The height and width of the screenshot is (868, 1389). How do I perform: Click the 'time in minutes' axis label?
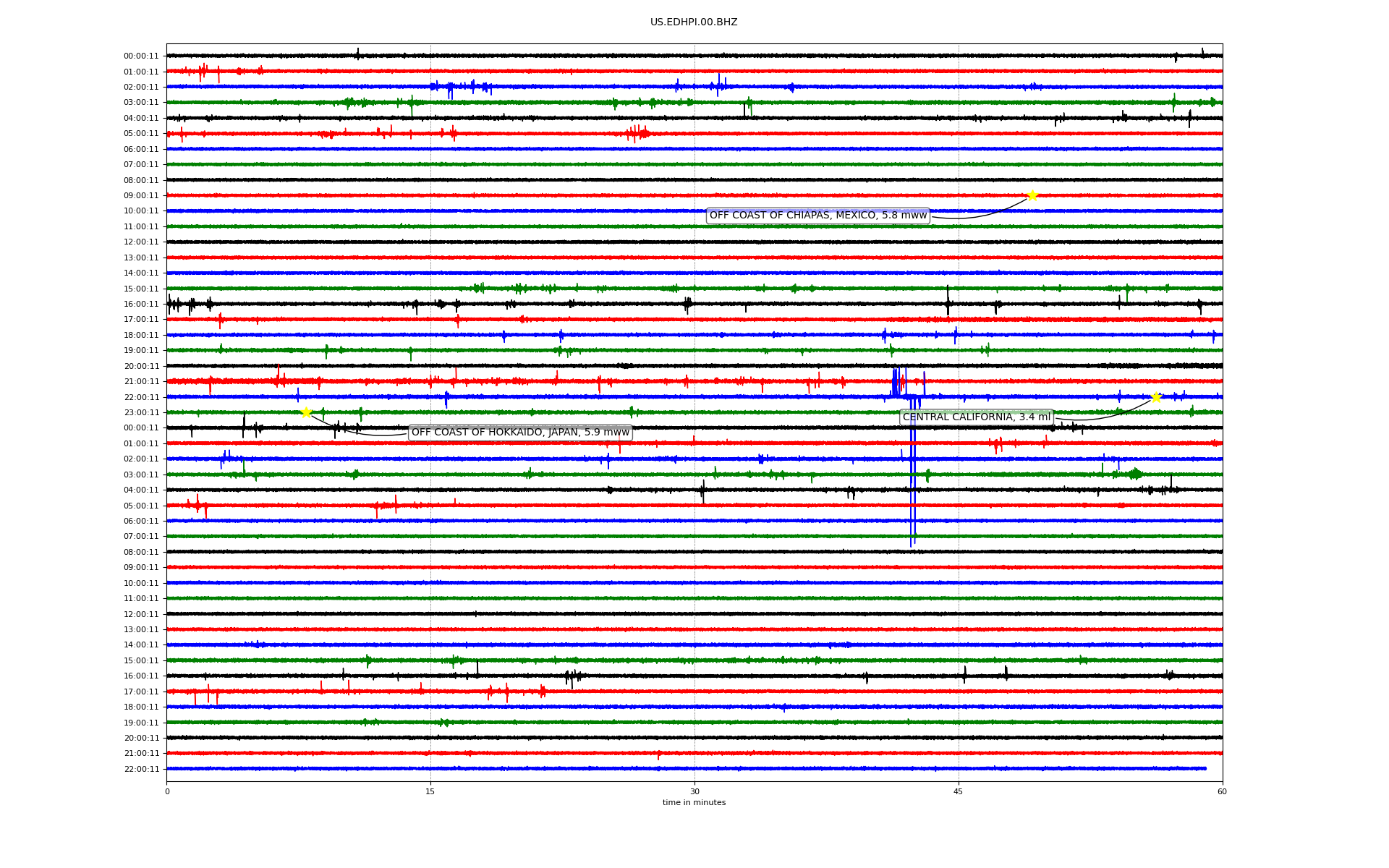click(x=694, y=802)
